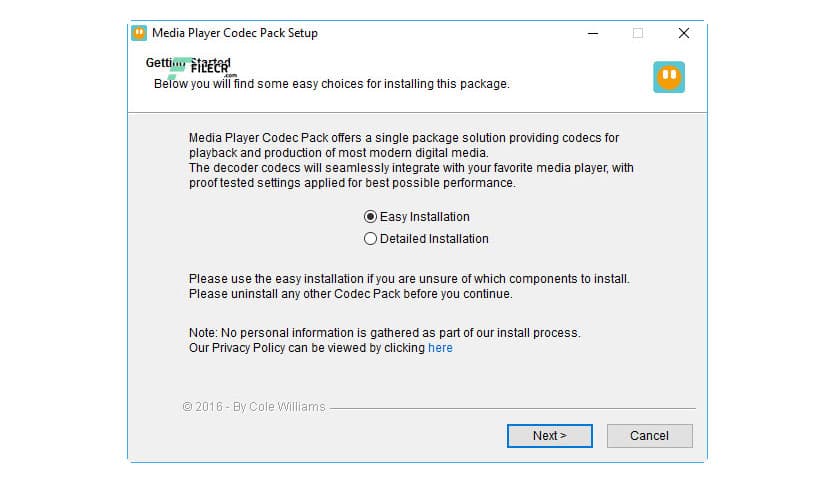This screenshot has width=836, height=484.
Task: Click the '© 2016 - By Cole Williams' text
Action: (254, 408)
